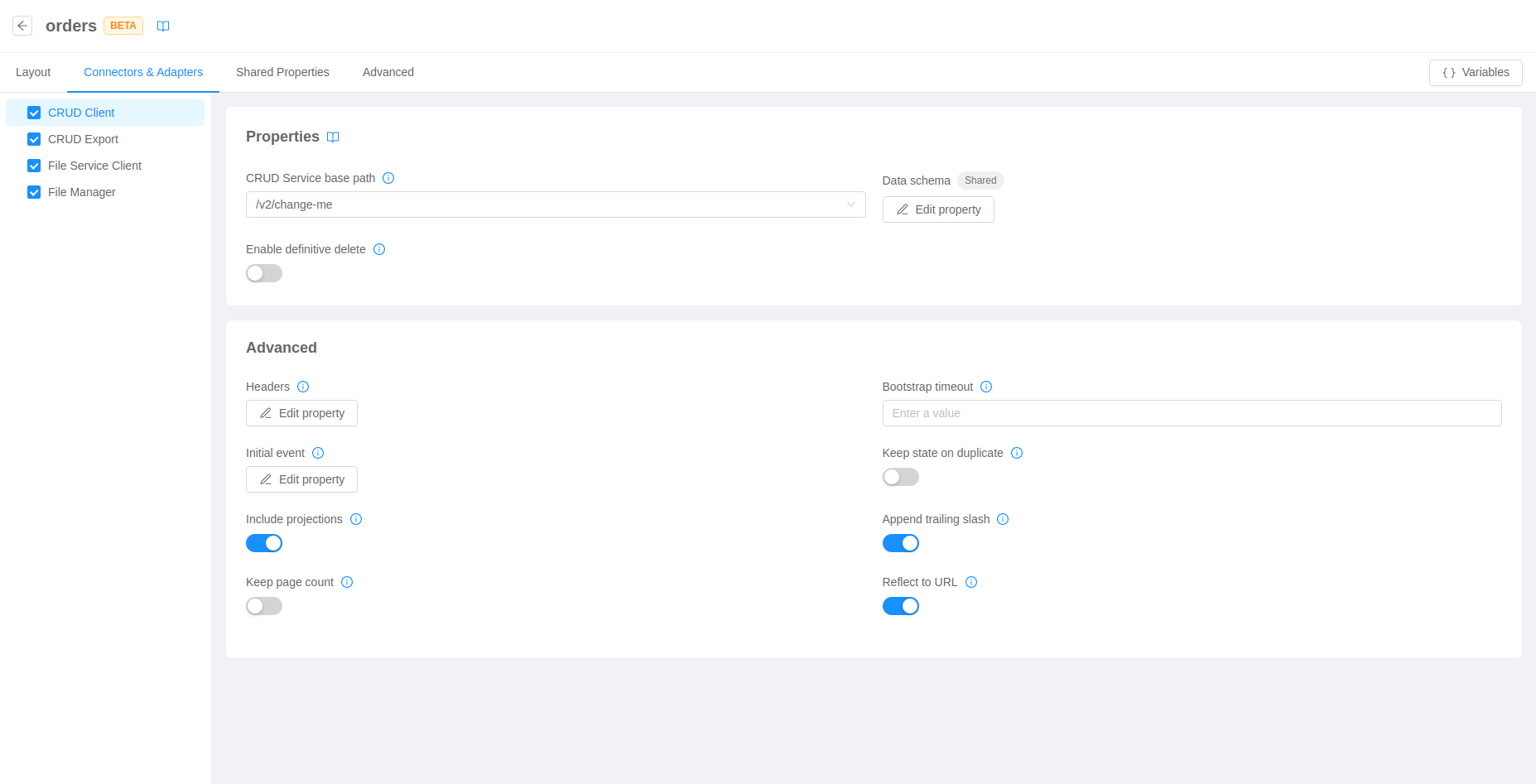Image resolution: width=1536 pixels, height=784 pixels.
Task: Open the documentation book icon beside orders title
Action: pyautogui.click(x=163, y=26)
